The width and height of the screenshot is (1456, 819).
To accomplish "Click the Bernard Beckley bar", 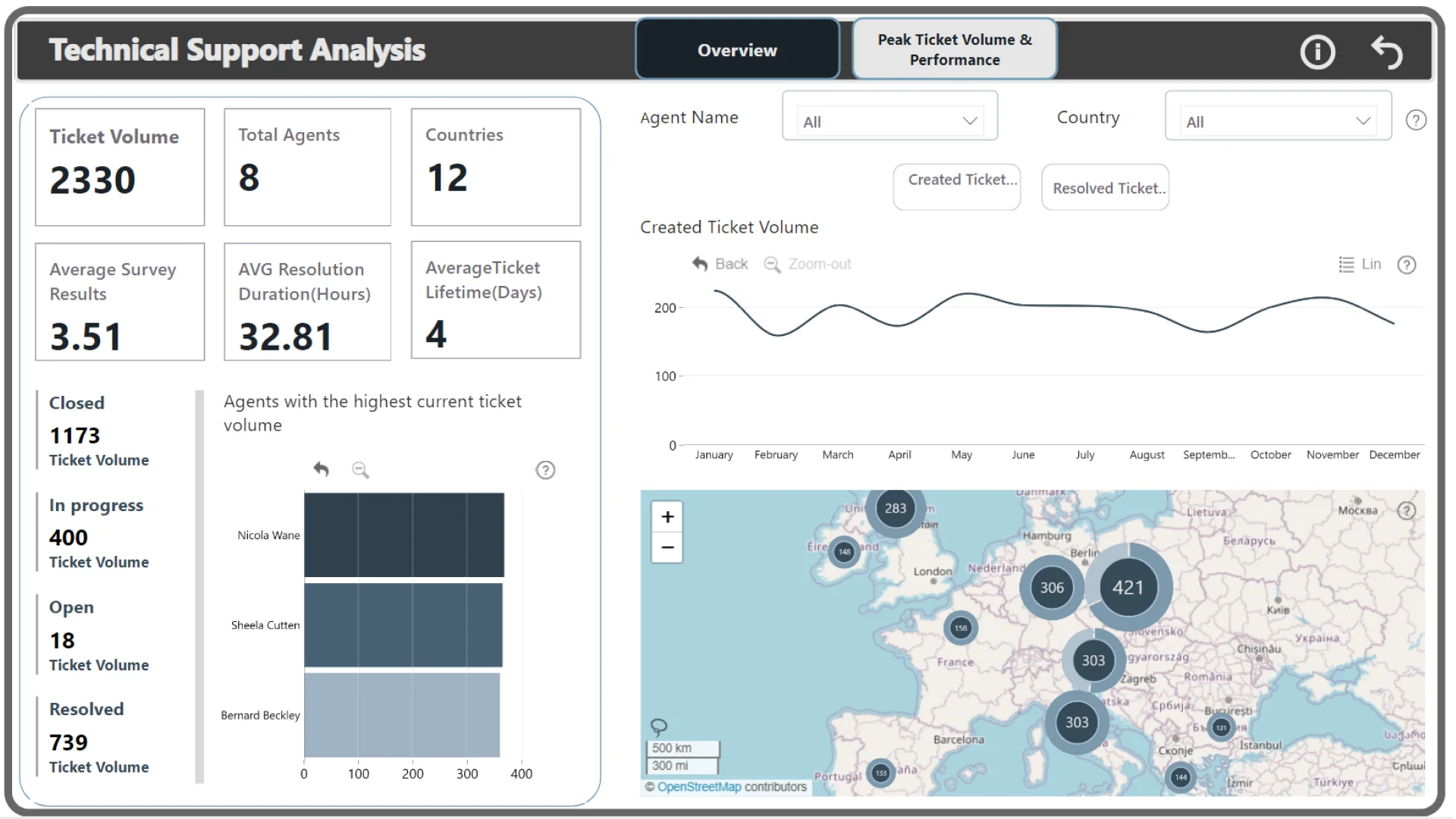I will [x=402, y=715].
